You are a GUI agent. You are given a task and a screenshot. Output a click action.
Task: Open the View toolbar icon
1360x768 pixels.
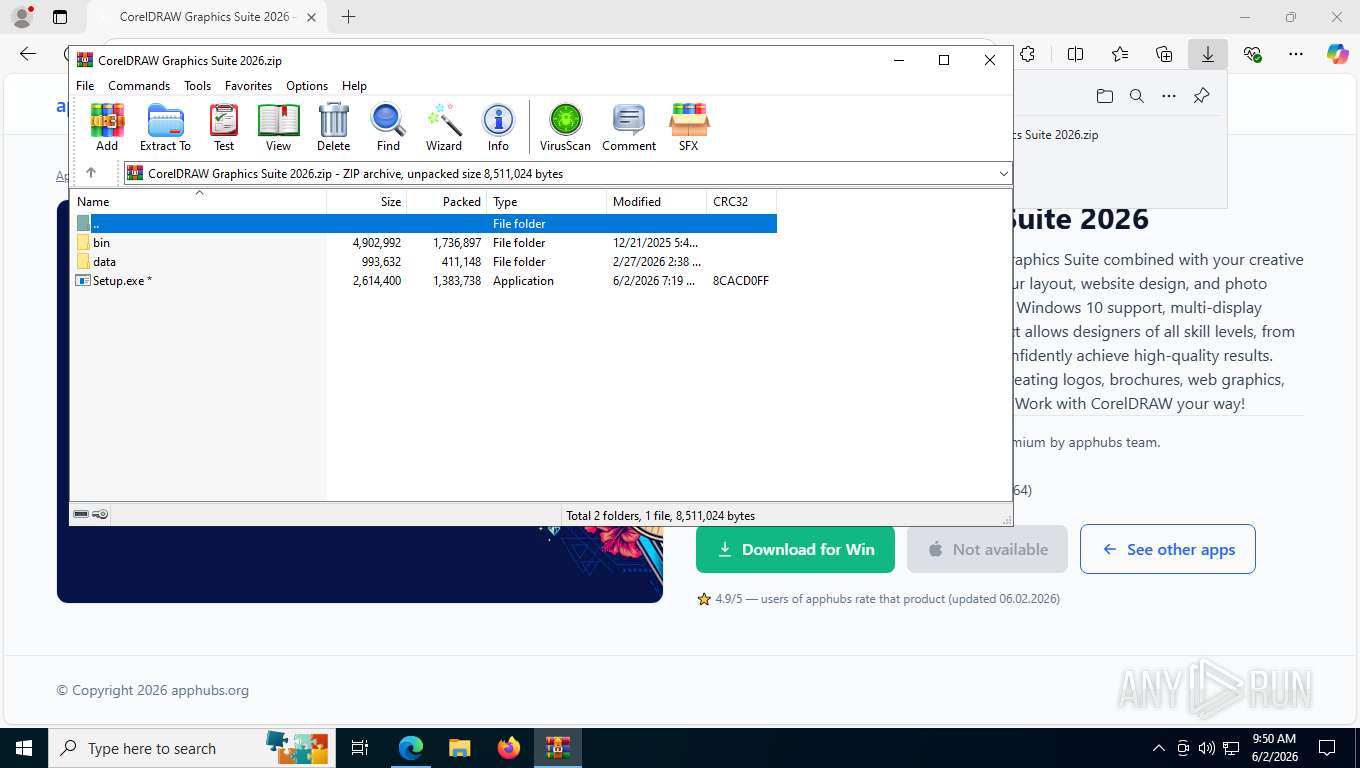pos(278,127)
